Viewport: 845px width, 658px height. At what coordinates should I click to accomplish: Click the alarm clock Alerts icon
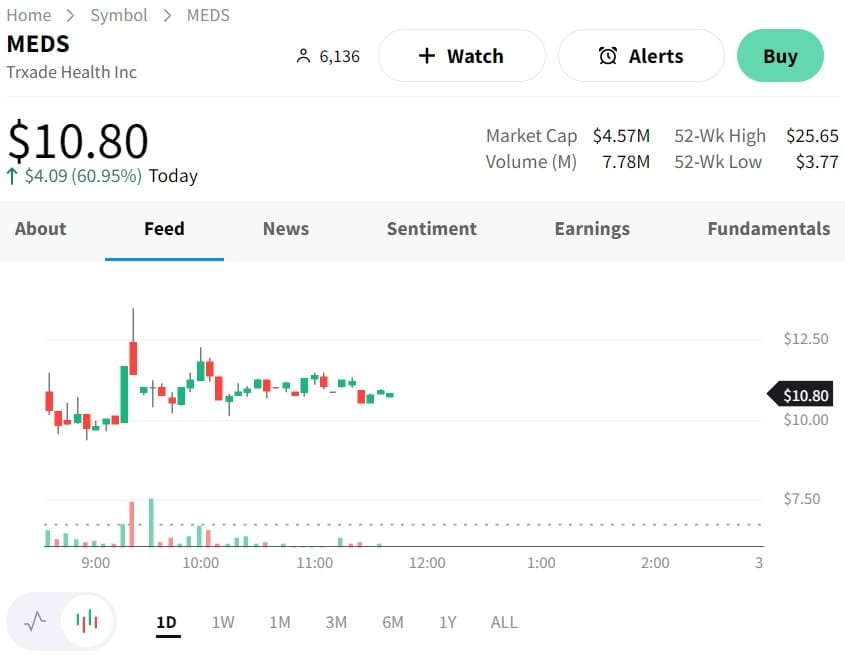click(x=607, y=56)
